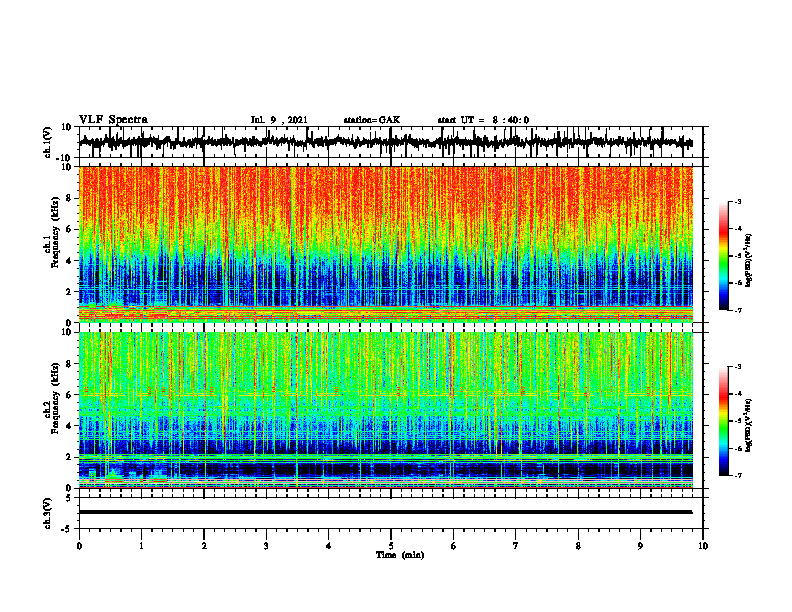Click time axis tick label "5"

[391, 546]
